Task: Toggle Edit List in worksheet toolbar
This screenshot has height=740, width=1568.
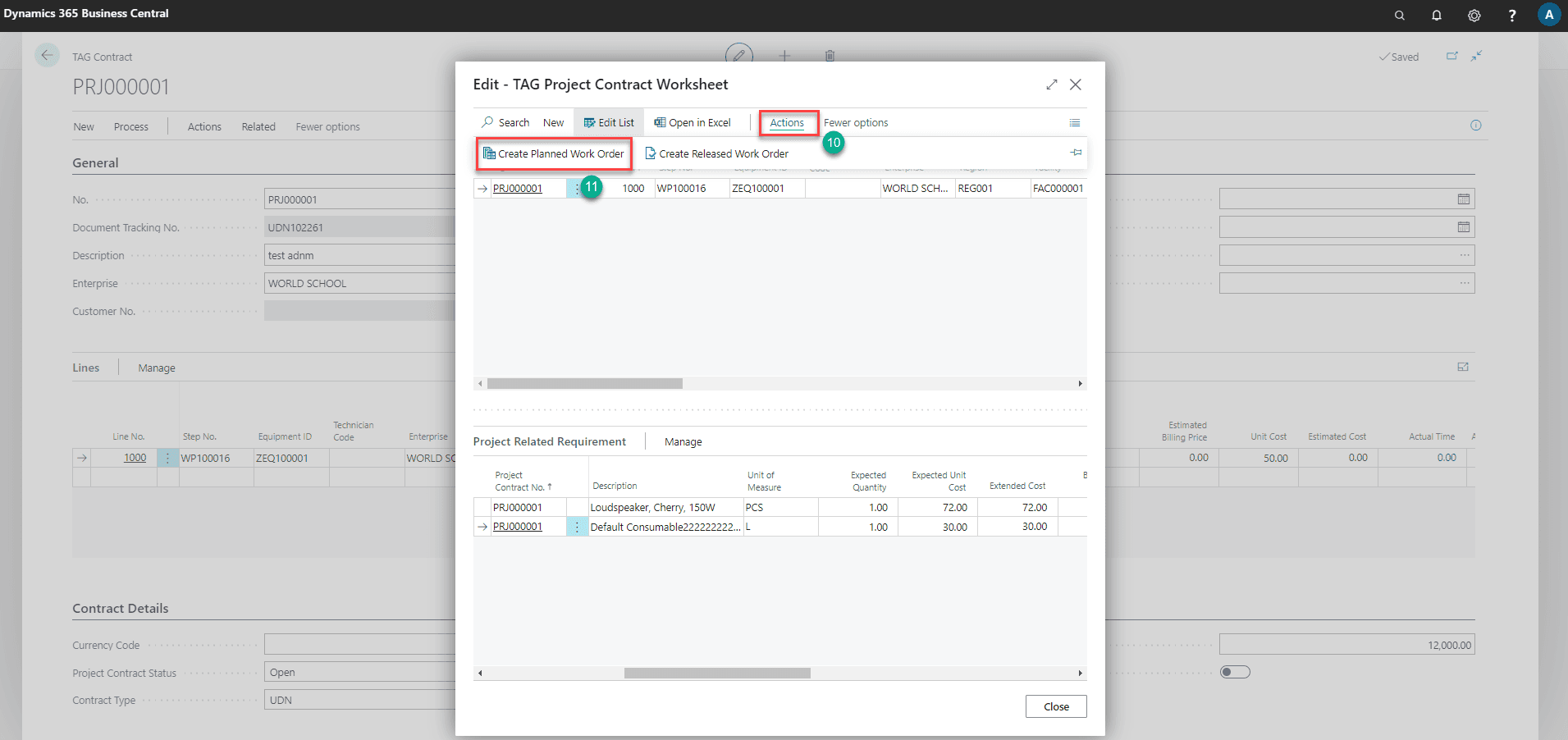Action: [609, 123]
